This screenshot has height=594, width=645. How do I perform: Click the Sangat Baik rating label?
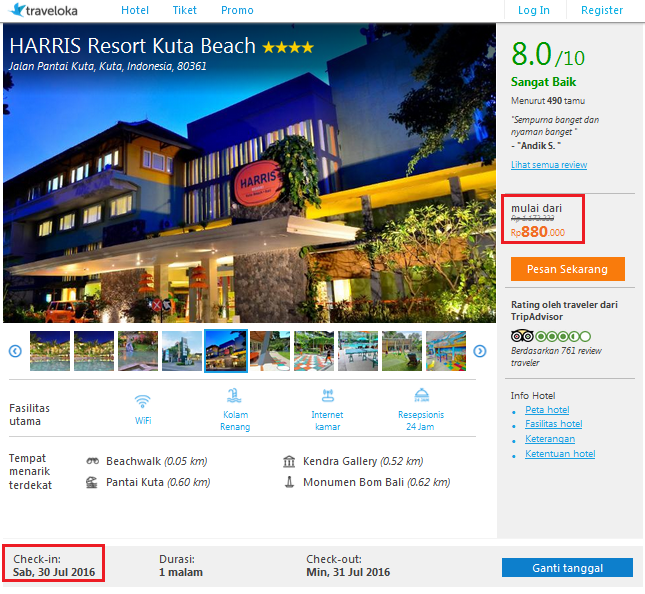coord(543,82)
